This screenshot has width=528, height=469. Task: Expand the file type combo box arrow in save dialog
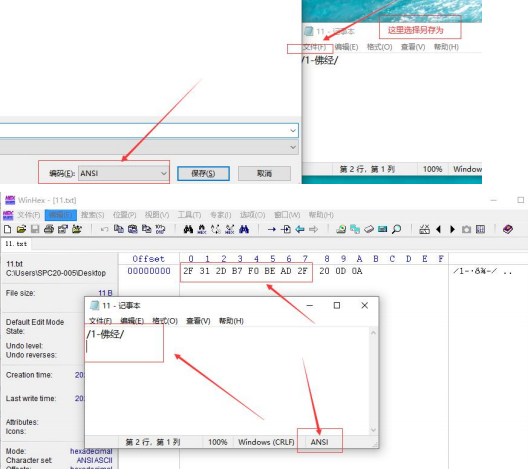coord(293,147)
